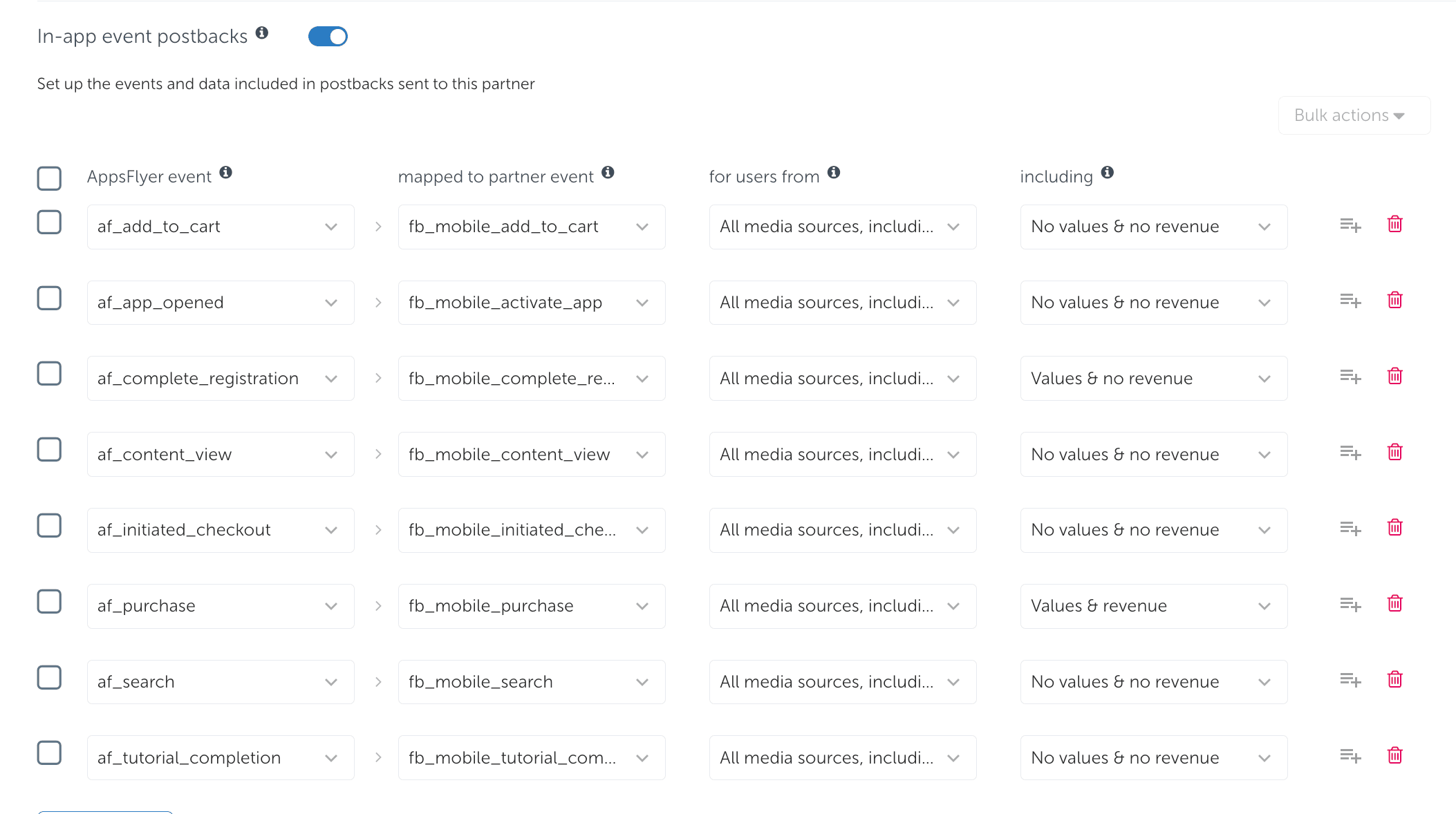Click info icon next to including
Screen dimensions: 1456x814
click(1108, 172)
